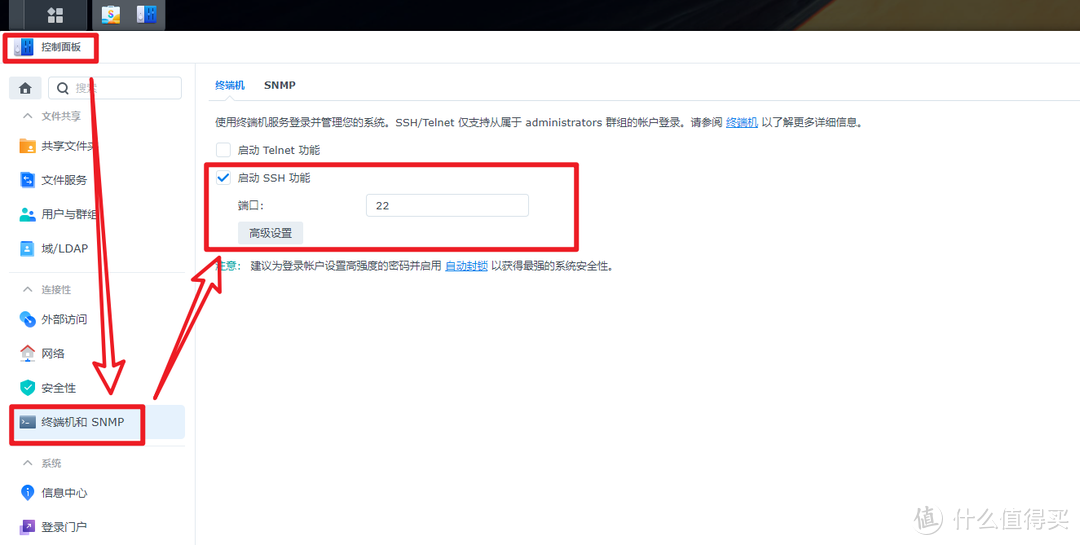
Task: Open Shared Folder icon
Action: click(28, 146)
